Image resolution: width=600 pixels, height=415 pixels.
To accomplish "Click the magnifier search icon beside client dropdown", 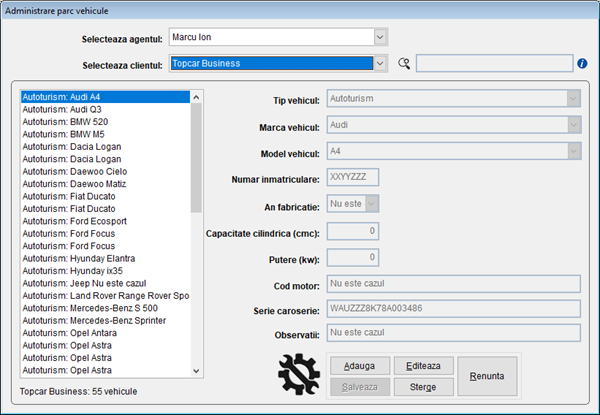I will click(404, 64).
